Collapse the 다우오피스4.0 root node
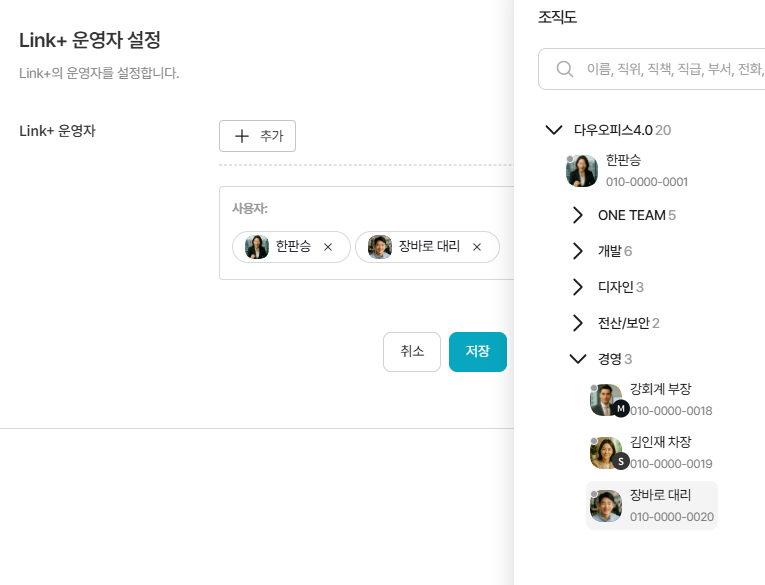This screenshot has width=765, height=585. tap(553, 130)
